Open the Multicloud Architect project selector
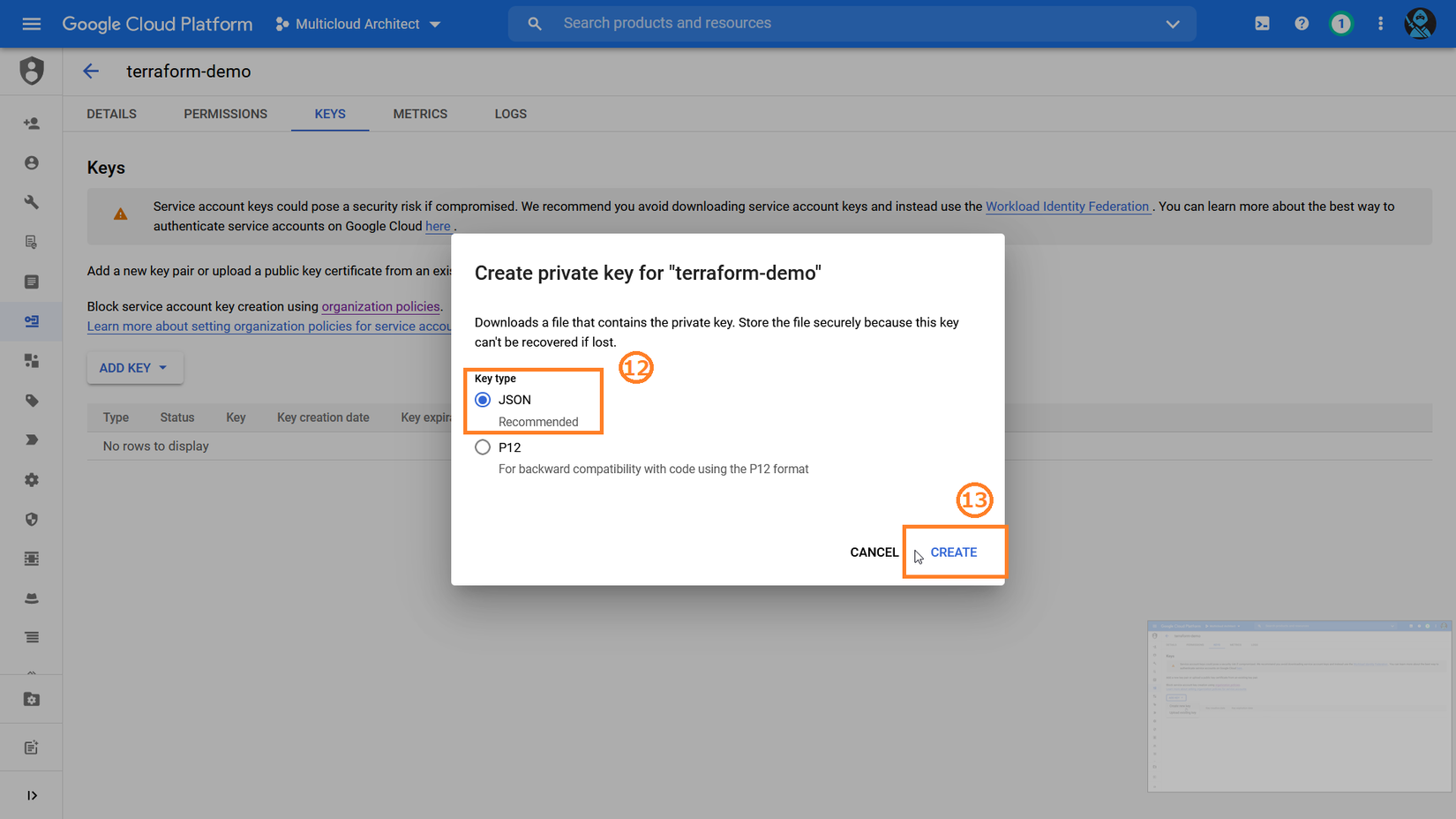 click(x=357, y=24)
